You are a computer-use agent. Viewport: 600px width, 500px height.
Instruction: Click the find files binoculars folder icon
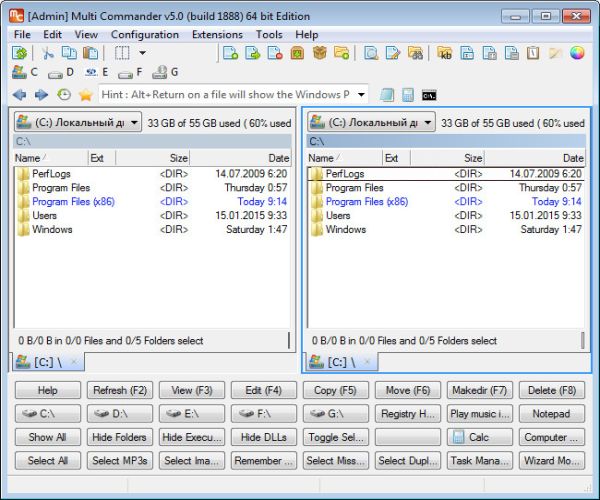coord(415,53)
